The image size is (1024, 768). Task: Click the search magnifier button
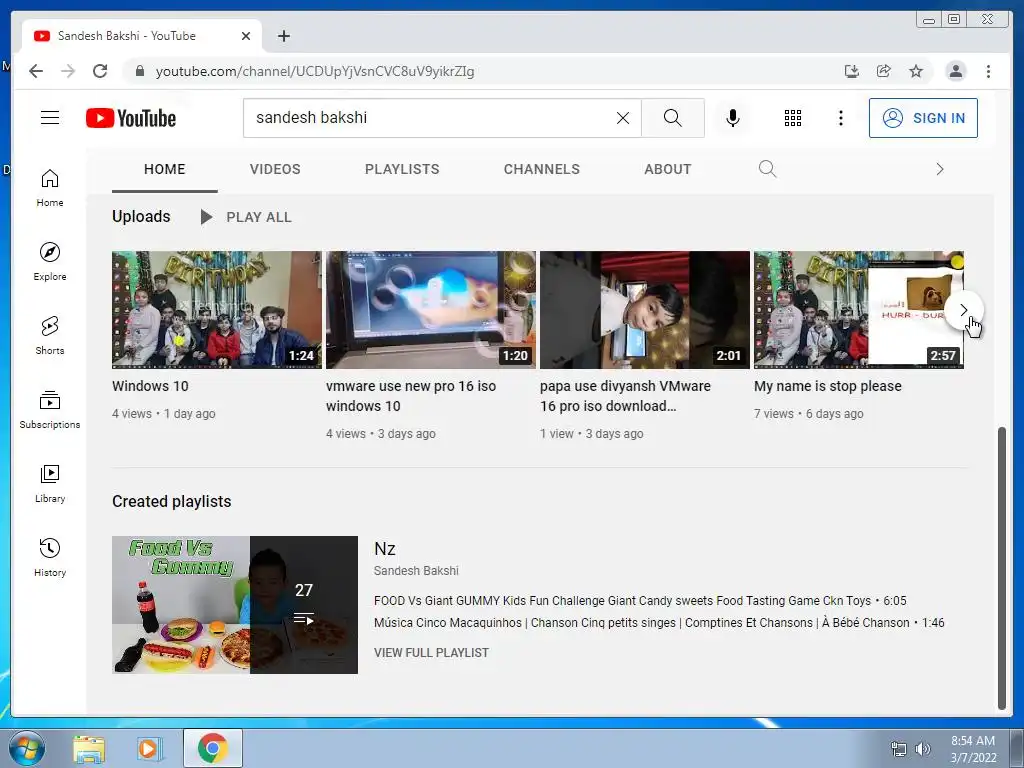pos(673,118)
